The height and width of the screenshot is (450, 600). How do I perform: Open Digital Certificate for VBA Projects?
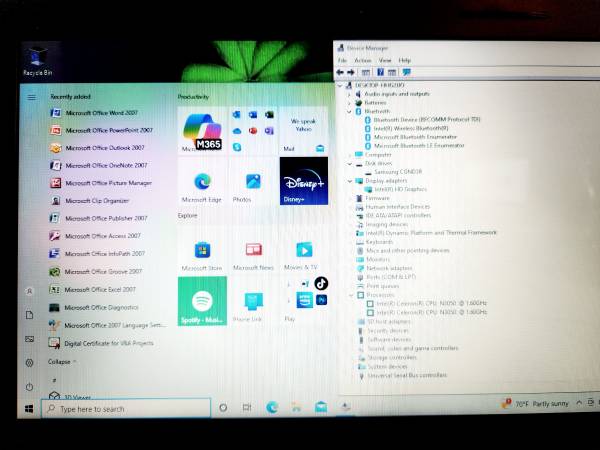[x=101, y=343]
